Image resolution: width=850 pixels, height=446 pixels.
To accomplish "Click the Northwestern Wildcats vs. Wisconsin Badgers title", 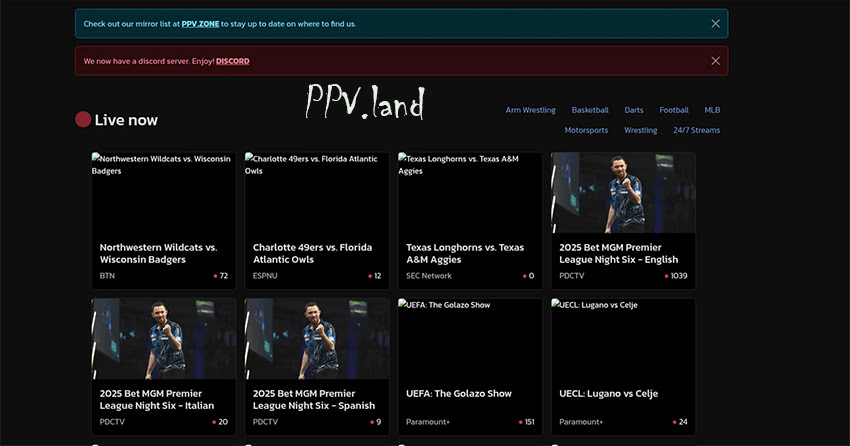I will point(158,253).
